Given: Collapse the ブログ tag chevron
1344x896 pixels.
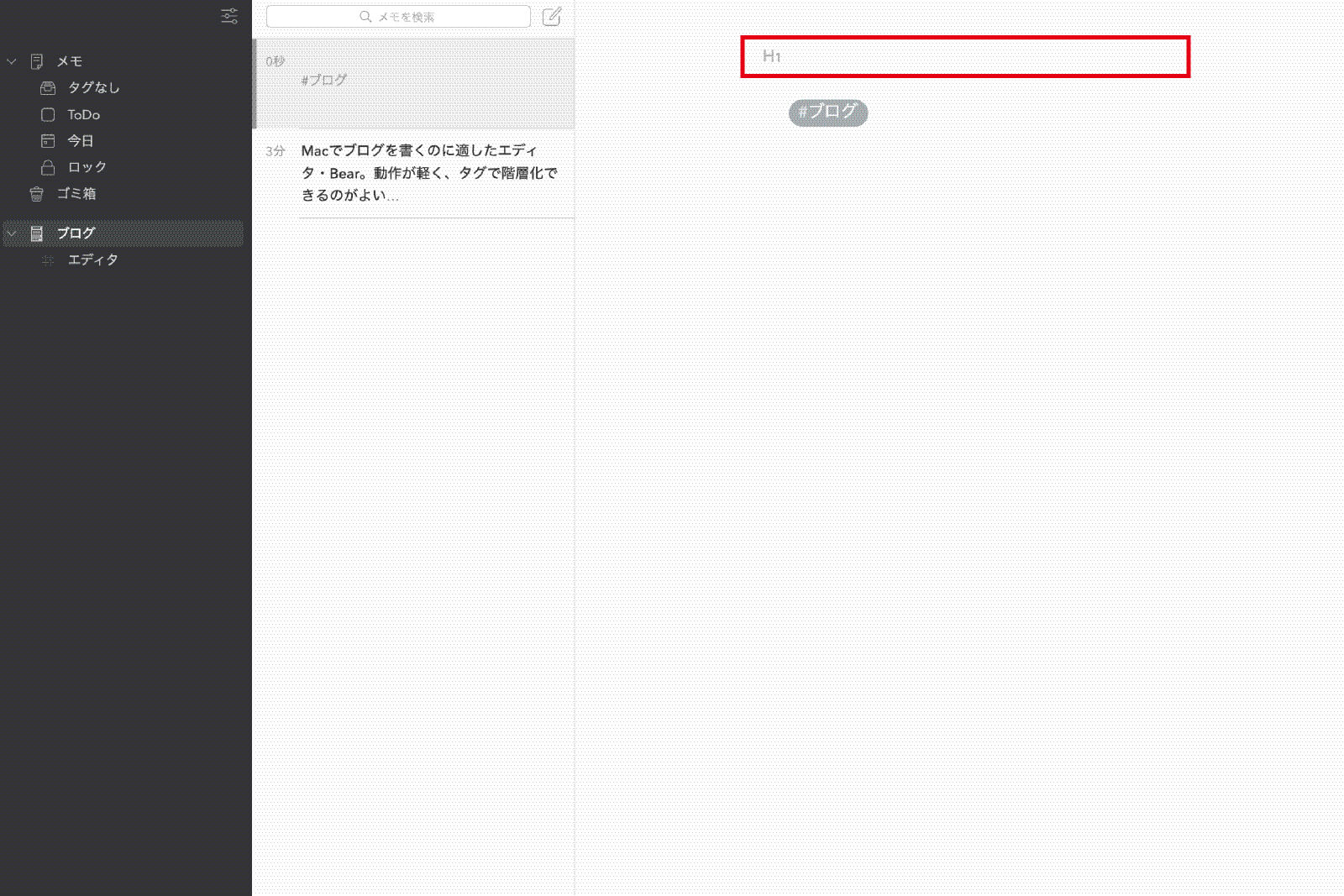Looking at the screenshot, I should pos(12,233).
